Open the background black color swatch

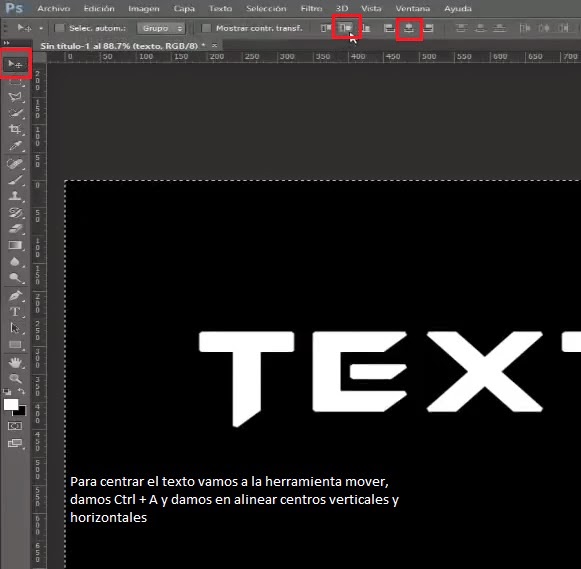pyautogui.click(x=21, y=412)
